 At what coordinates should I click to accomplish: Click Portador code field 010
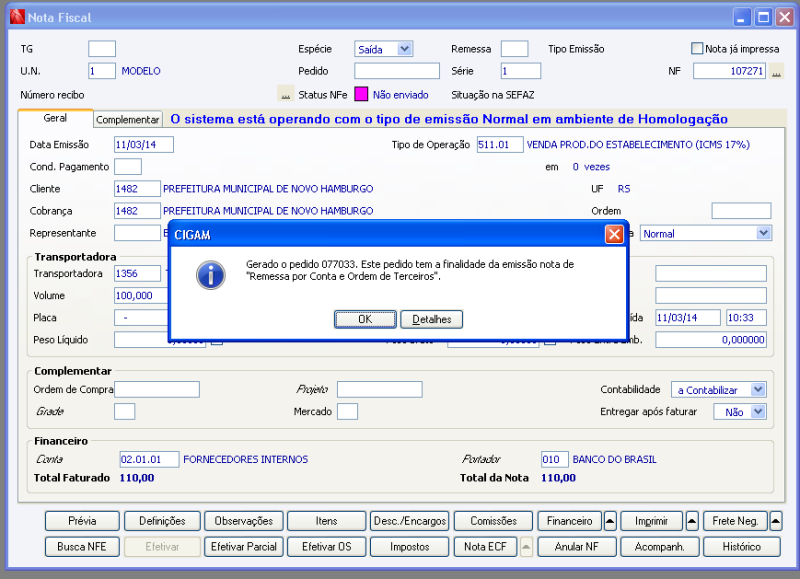pos(555,459)
